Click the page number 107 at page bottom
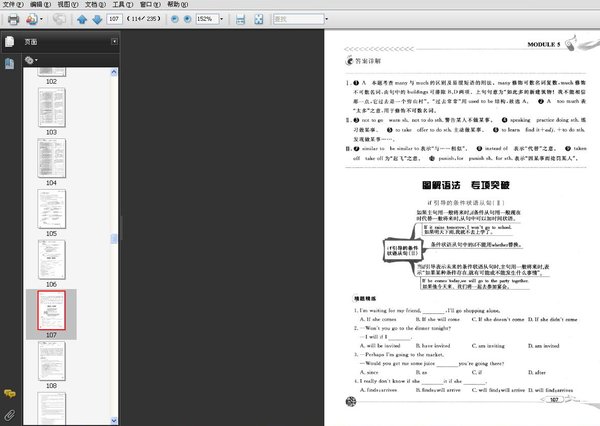600x426 pixels. (554, 400)
